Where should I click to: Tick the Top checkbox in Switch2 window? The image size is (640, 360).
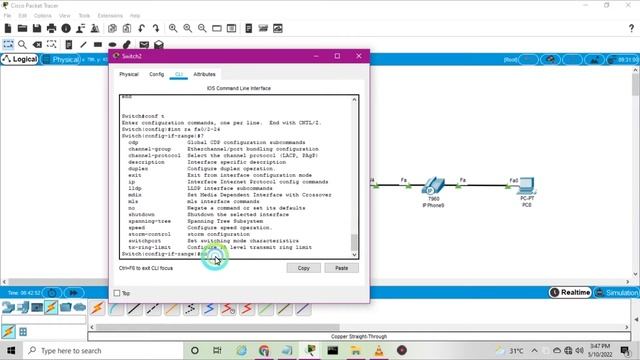pos(117,293)
